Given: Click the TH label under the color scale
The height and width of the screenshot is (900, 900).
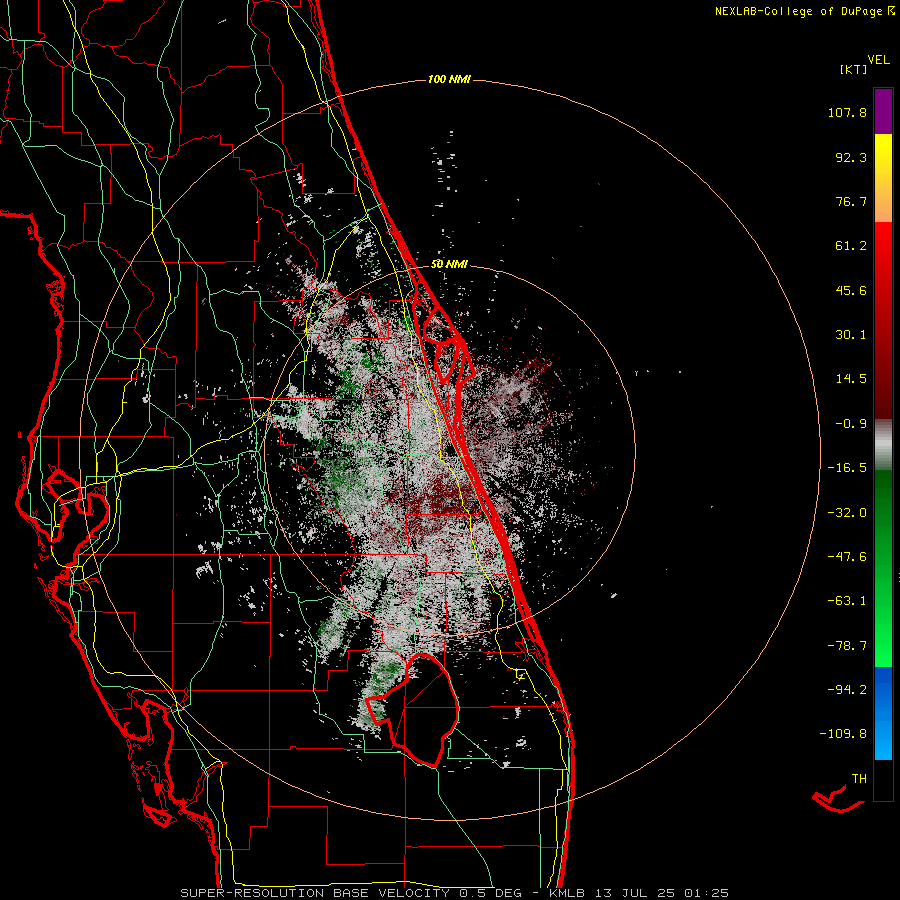Looking at the screenshot, I should [859, 779].
